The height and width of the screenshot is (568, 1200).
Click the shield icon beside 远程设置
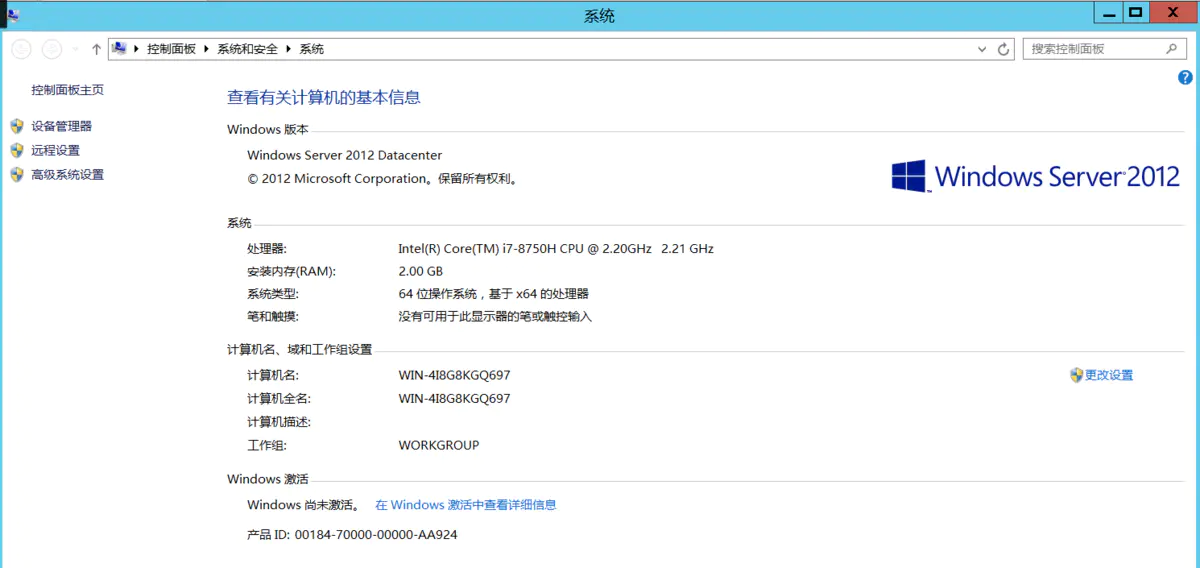(x=16, y=150)
